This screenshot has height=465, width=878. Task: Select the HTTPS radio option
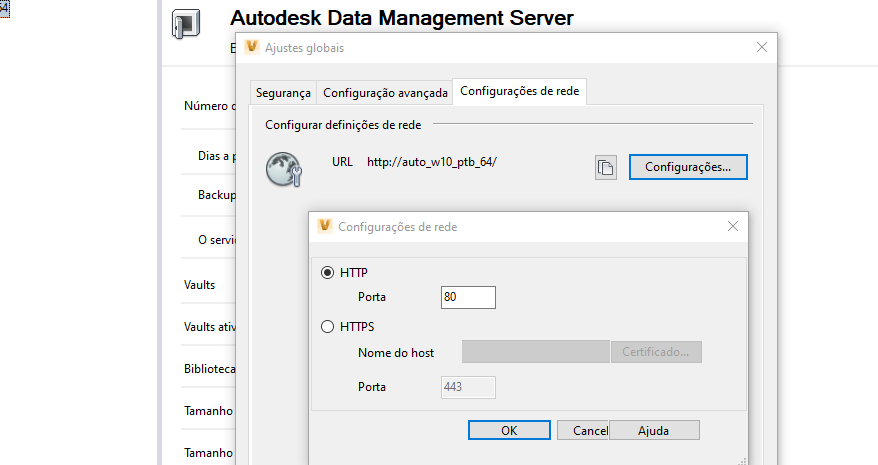coord(328,326)
